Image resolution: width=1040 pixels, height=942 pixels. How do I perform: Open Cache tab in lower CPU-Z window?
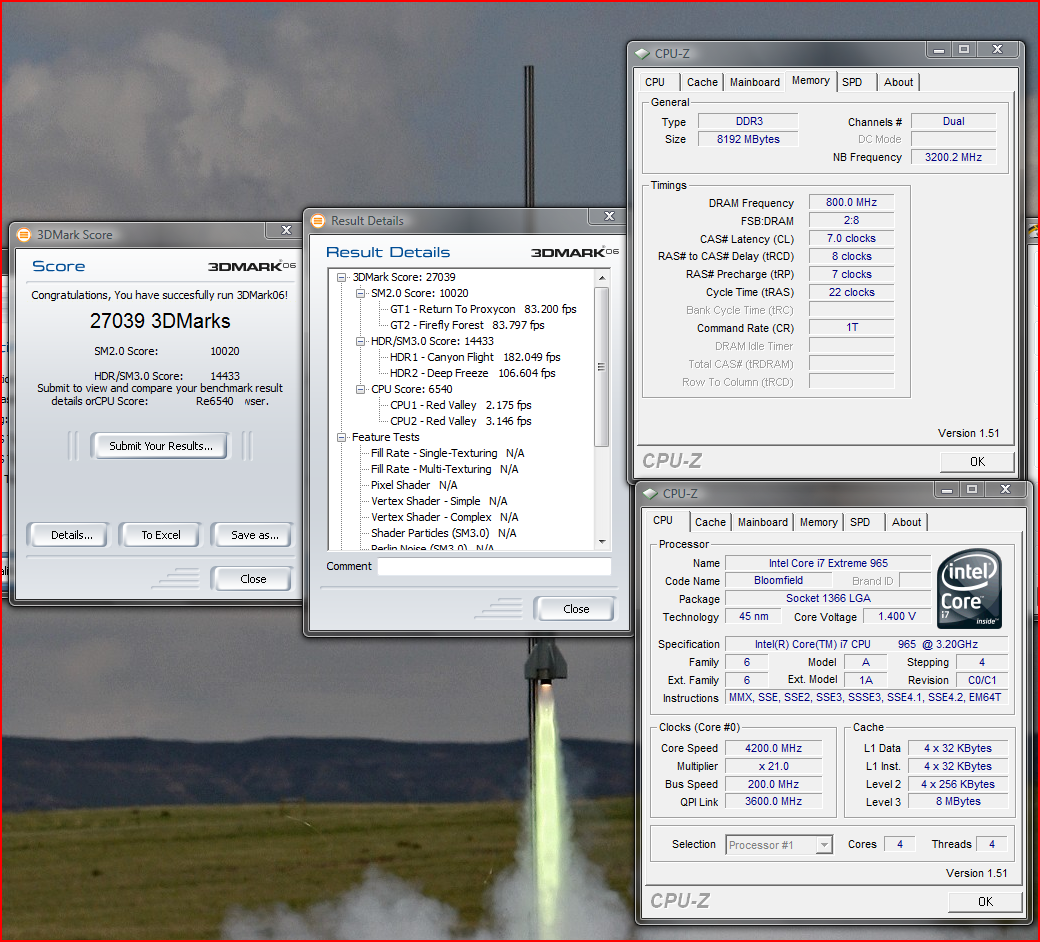710,522
